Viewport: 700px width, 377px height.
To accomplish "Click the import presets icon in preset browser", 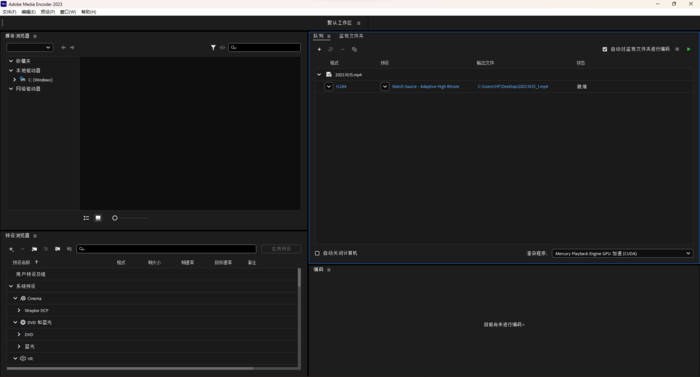I will (58, 249).
